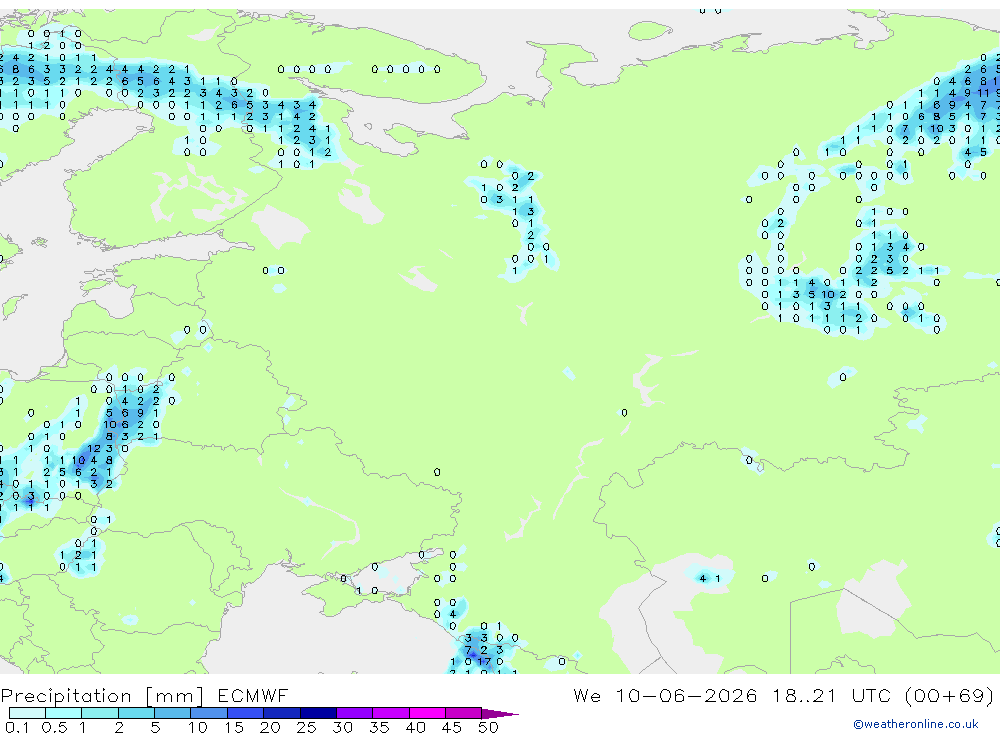Select the 5–10 mm legend swatch
This screenshot has width=1000, height=733.
pos(173,713)
